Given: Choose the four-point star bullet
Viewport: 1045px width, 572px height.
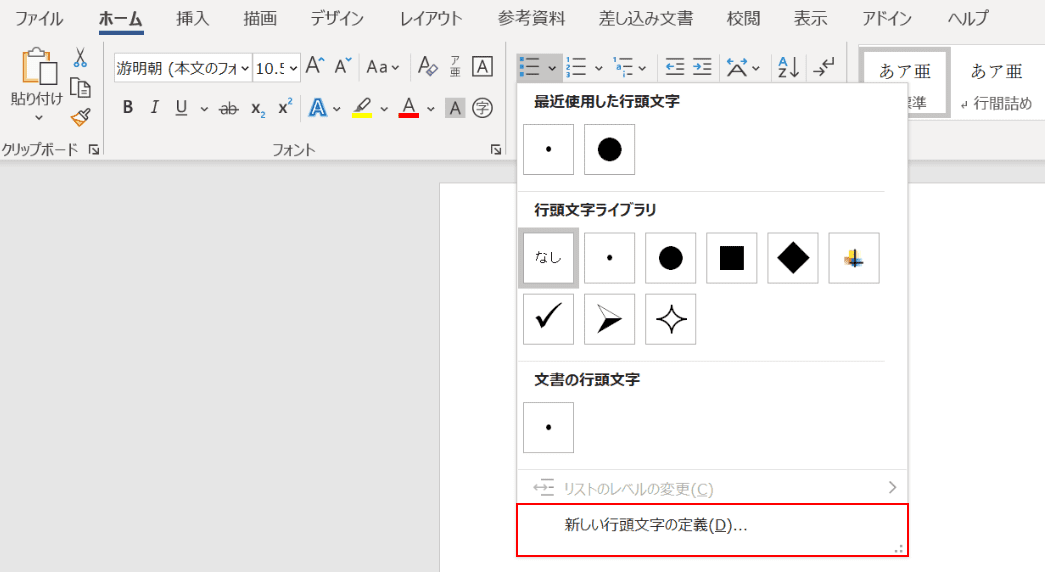Looking at the screenshot, I should (x=670, y=319).
